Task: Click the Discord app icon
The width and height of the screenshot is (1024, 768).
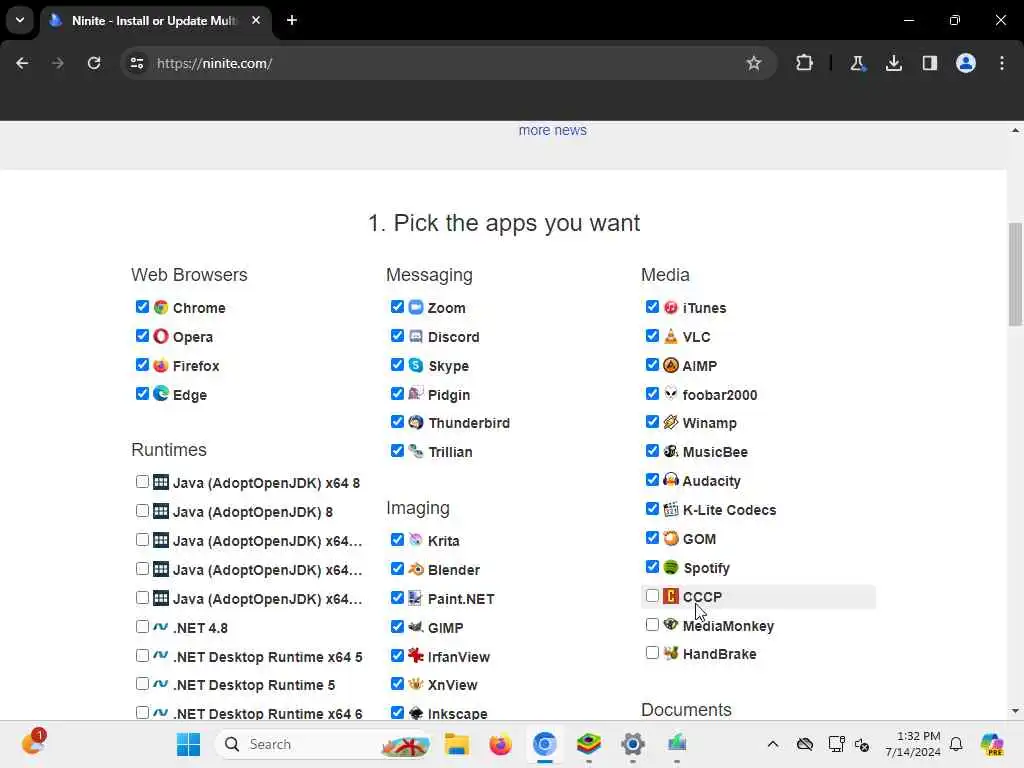Action: tap(416, 336)
